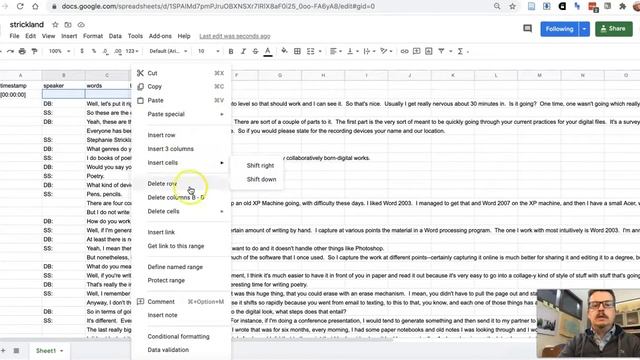Select Conditional formatting option

pos(180,337)
